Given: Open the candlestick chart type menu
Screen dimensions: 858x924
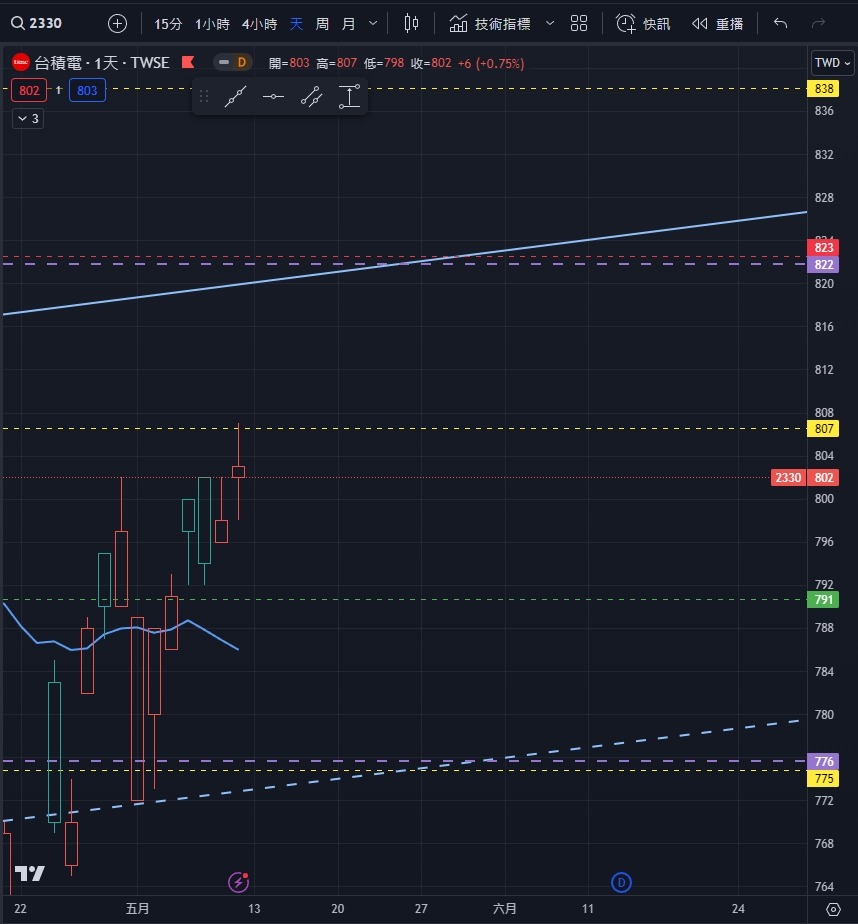Looking at the screenshot, I should pos(411,24).
